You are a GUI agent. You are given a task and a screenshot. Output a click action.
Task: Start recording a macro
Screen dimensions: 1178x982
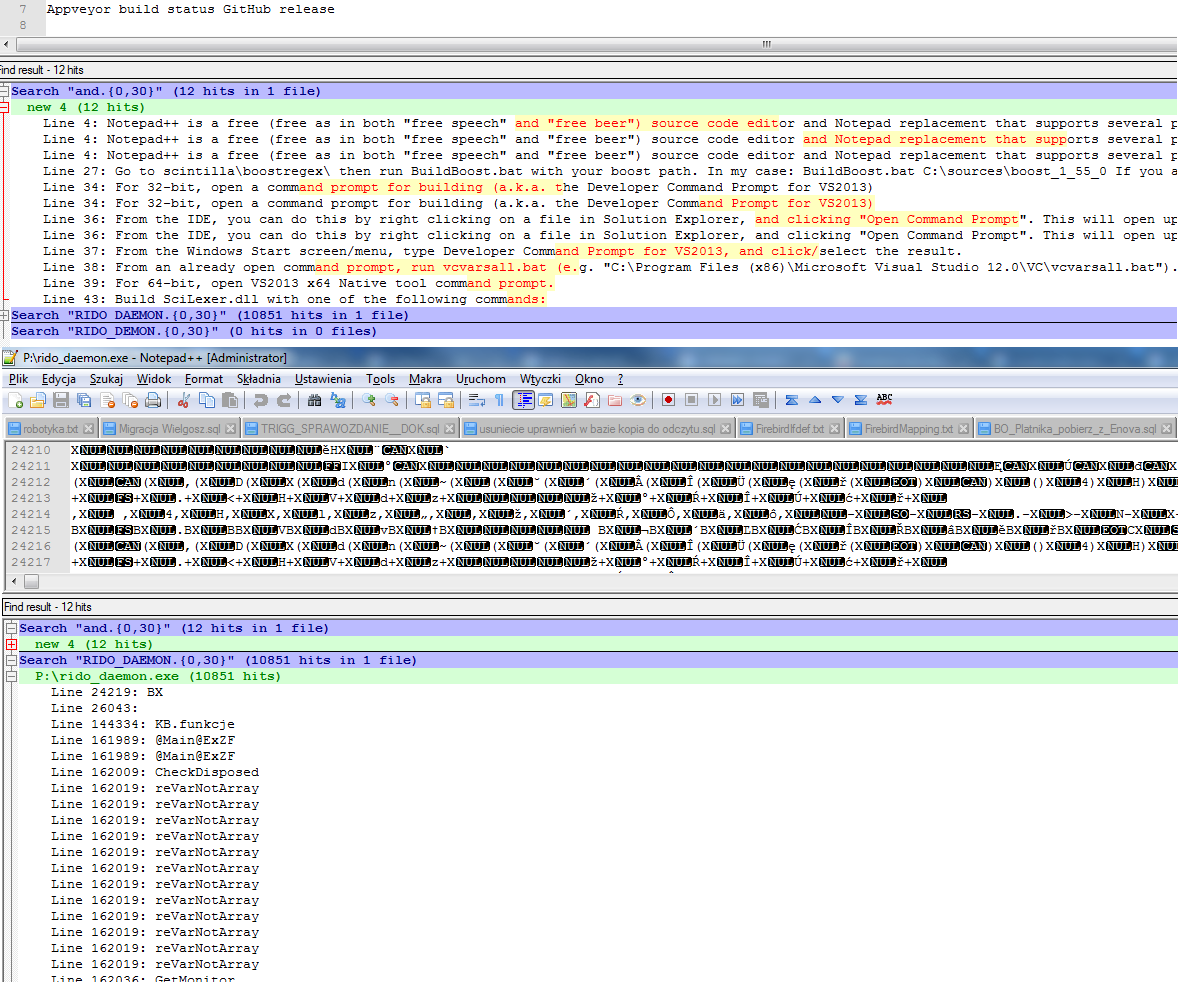pyautogui.click(x=665, y=400)
